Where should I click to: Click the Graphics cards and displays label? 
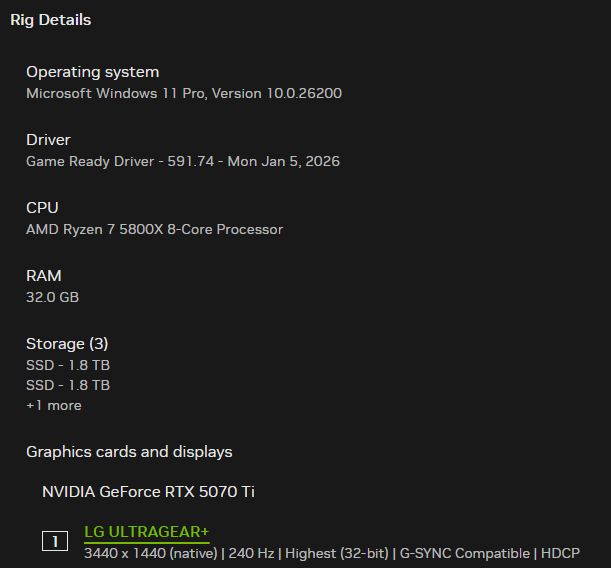[x=129, y=452]
